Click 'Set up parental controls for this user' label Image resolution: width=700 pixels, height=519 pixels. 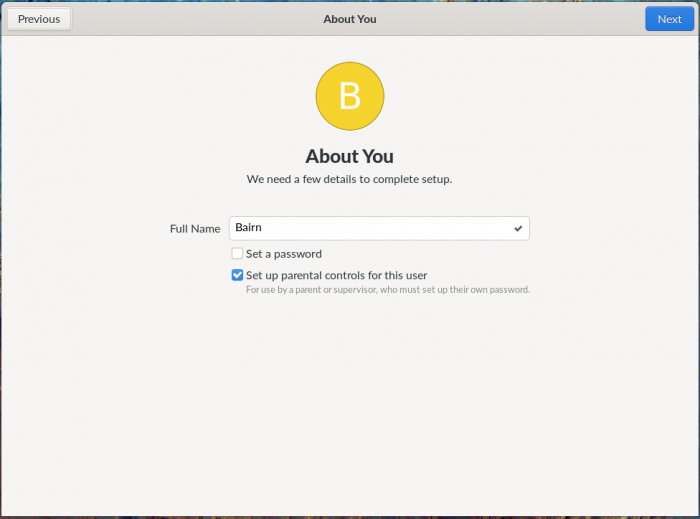pos(337,275)
